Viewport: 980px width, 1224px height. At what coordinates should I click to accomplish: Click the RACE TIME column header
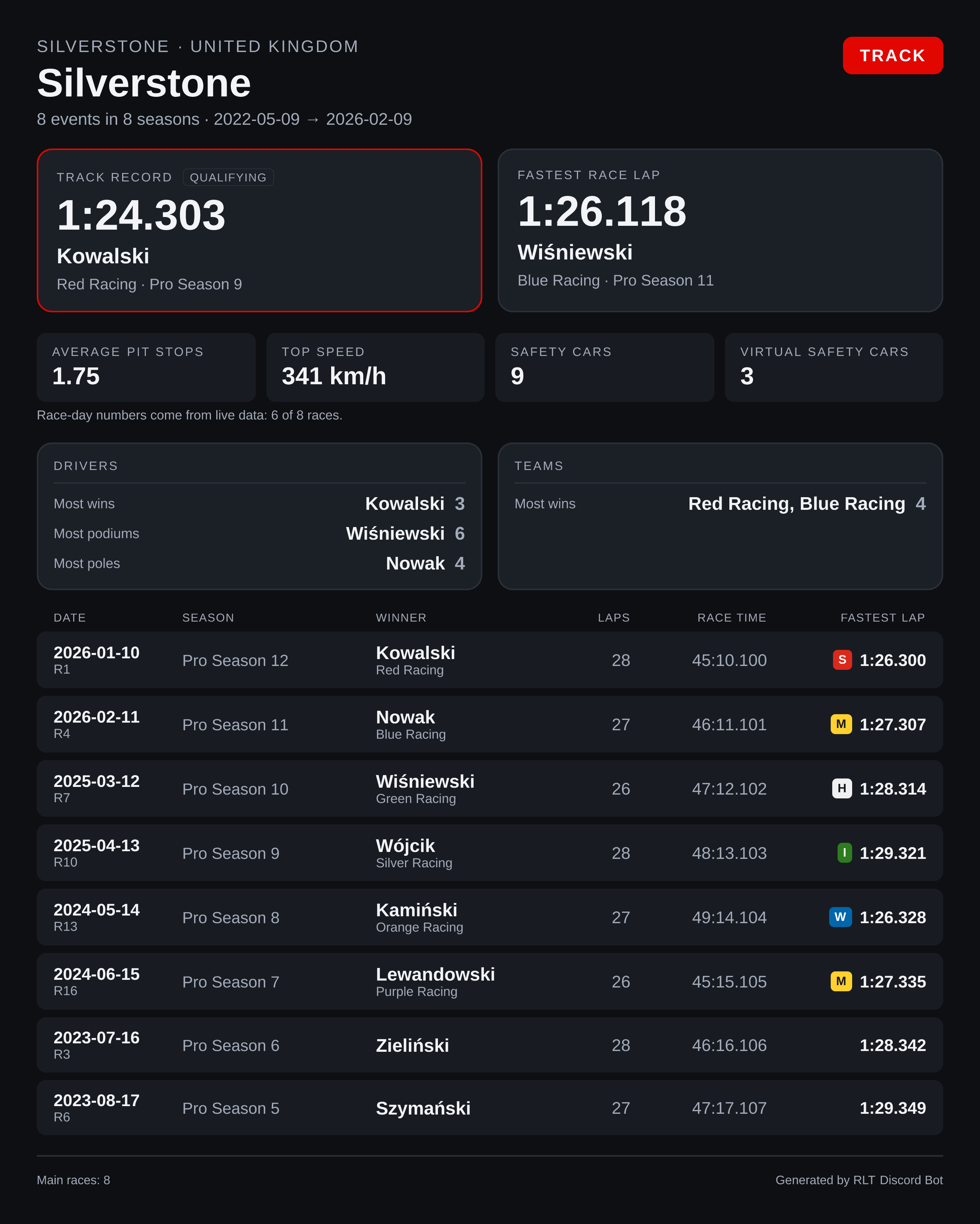(732, 618)
